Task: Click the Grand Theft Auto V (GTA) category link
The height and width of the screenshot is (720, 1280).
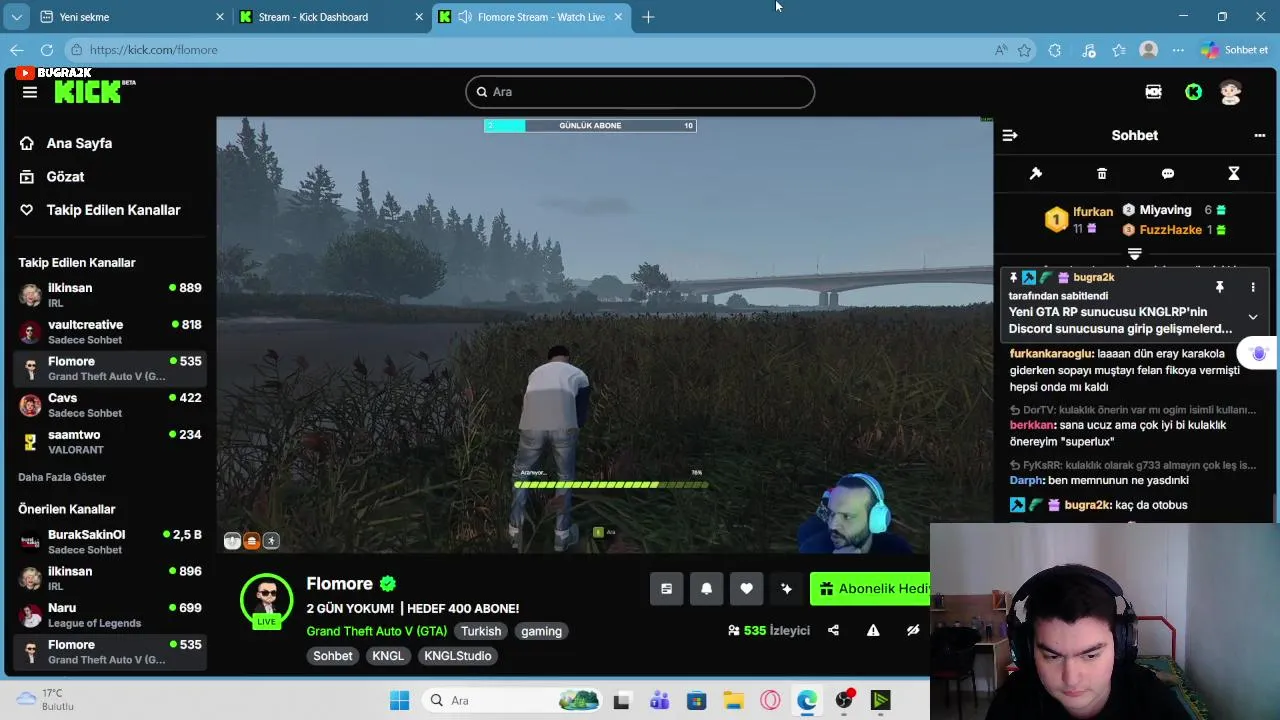Action: 376,631
